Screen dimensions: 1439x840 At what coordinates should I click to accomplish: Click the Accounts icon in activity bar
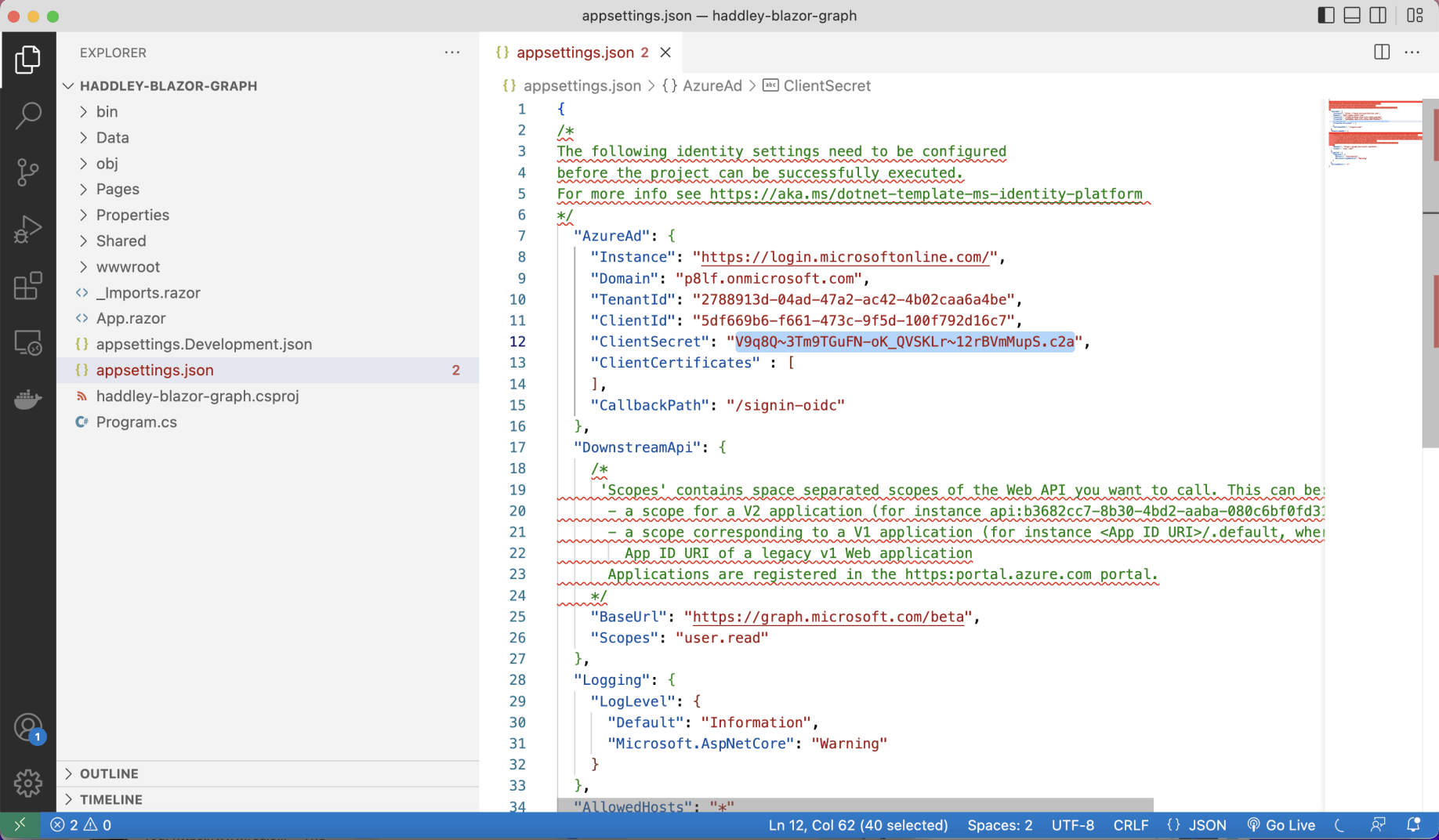click(x=28, y=727)
